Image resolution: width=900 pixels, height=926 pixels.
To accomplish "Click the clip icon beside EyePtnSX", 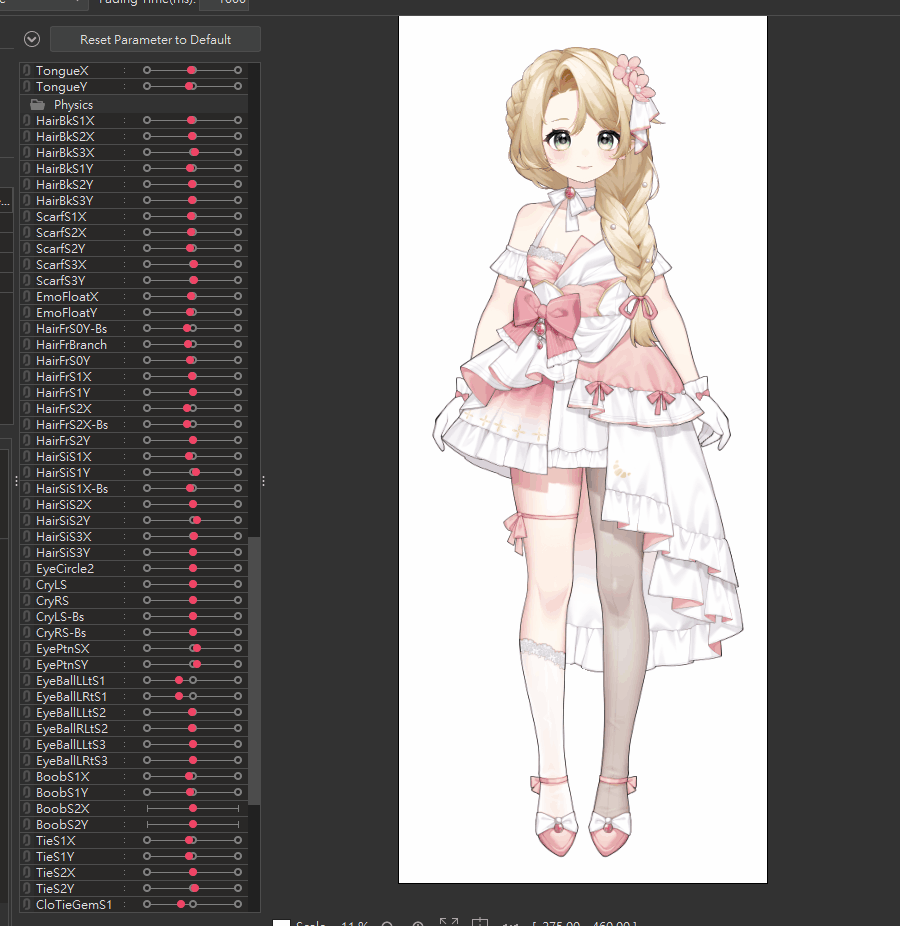I will [x=27, y=648].
